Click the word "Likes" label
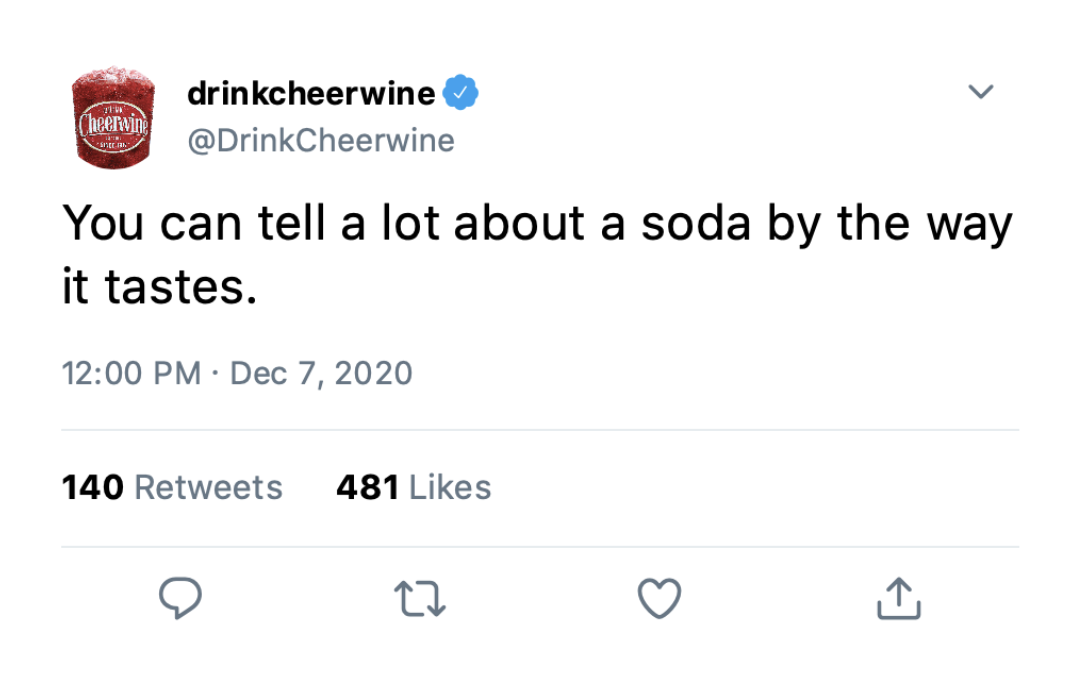The width and height of the screenshot is (1068, 676). [451, 488]
